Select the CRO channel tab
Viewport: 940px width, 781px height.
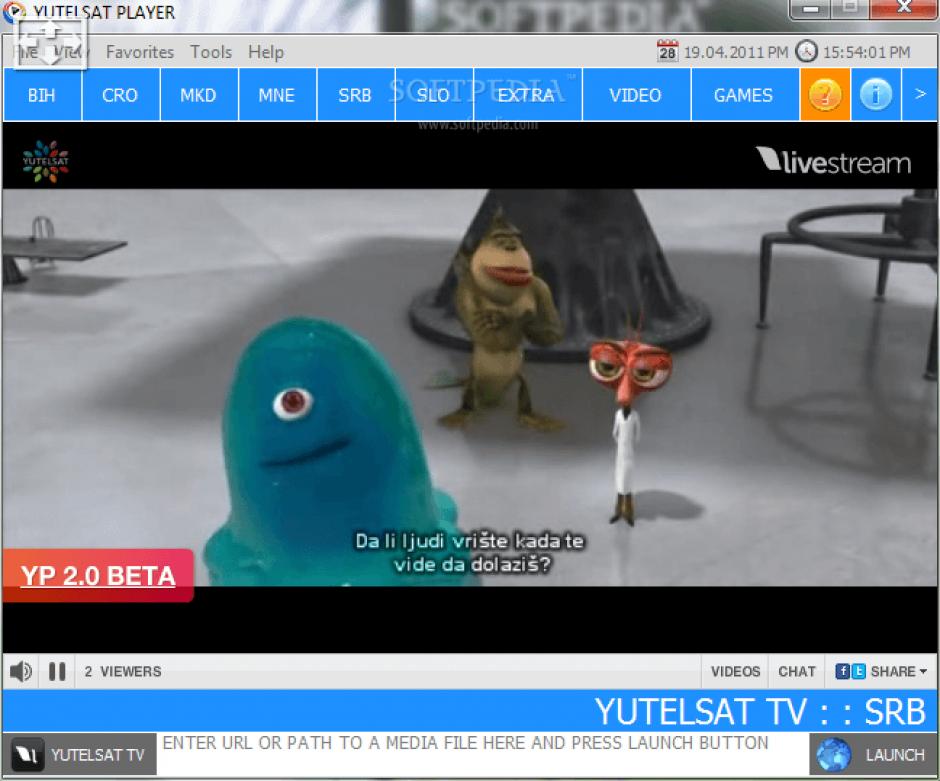[120, 95]
